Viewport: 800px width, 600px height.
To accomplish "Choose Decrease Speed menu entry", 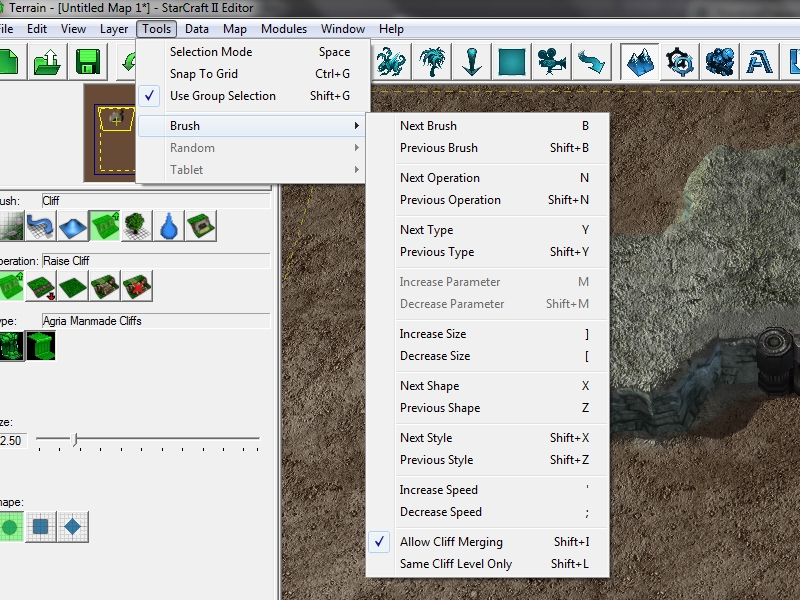I will coord(488,512).
